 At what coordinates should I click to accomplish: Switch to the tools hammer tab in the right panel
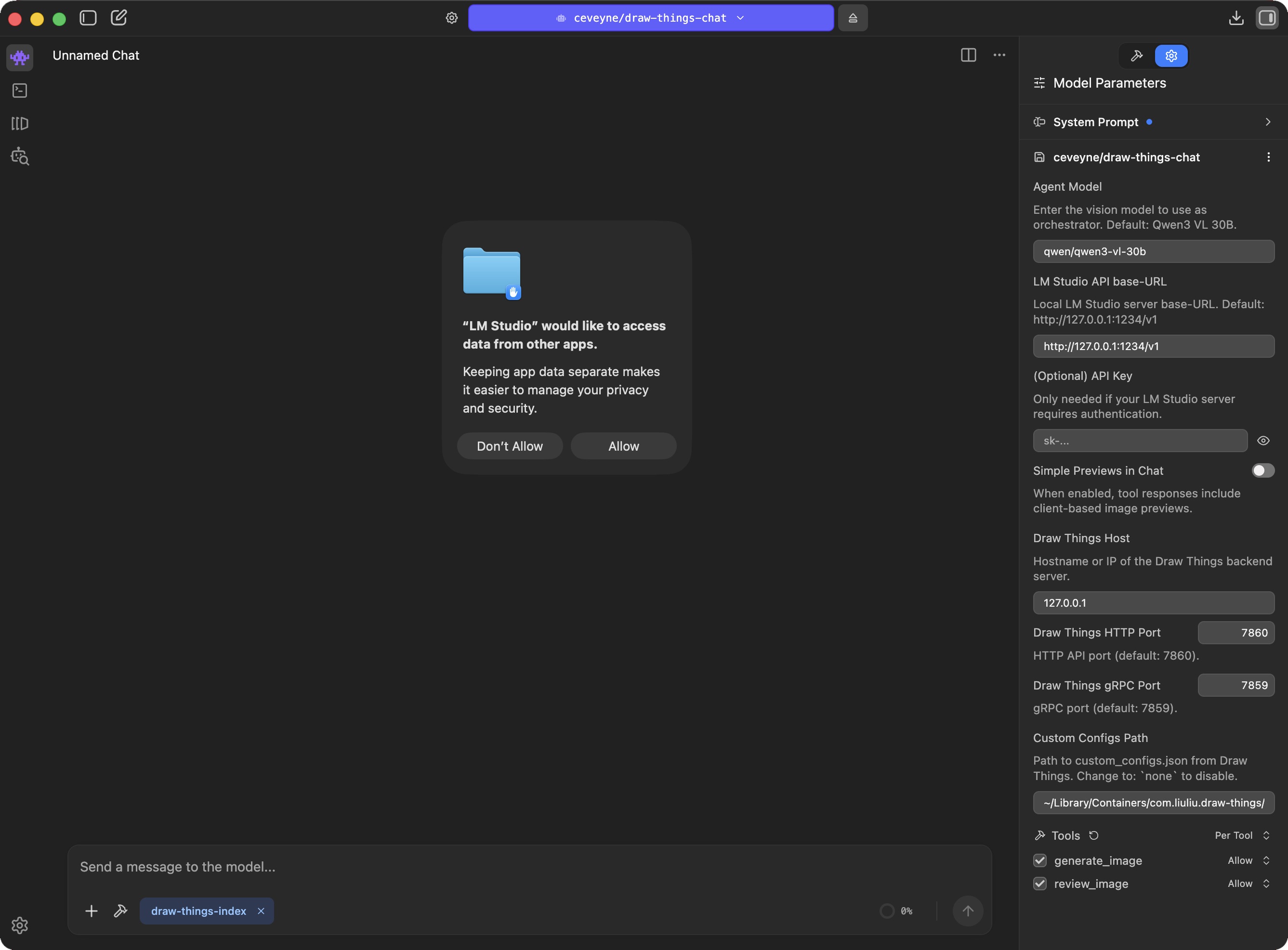1137,56
